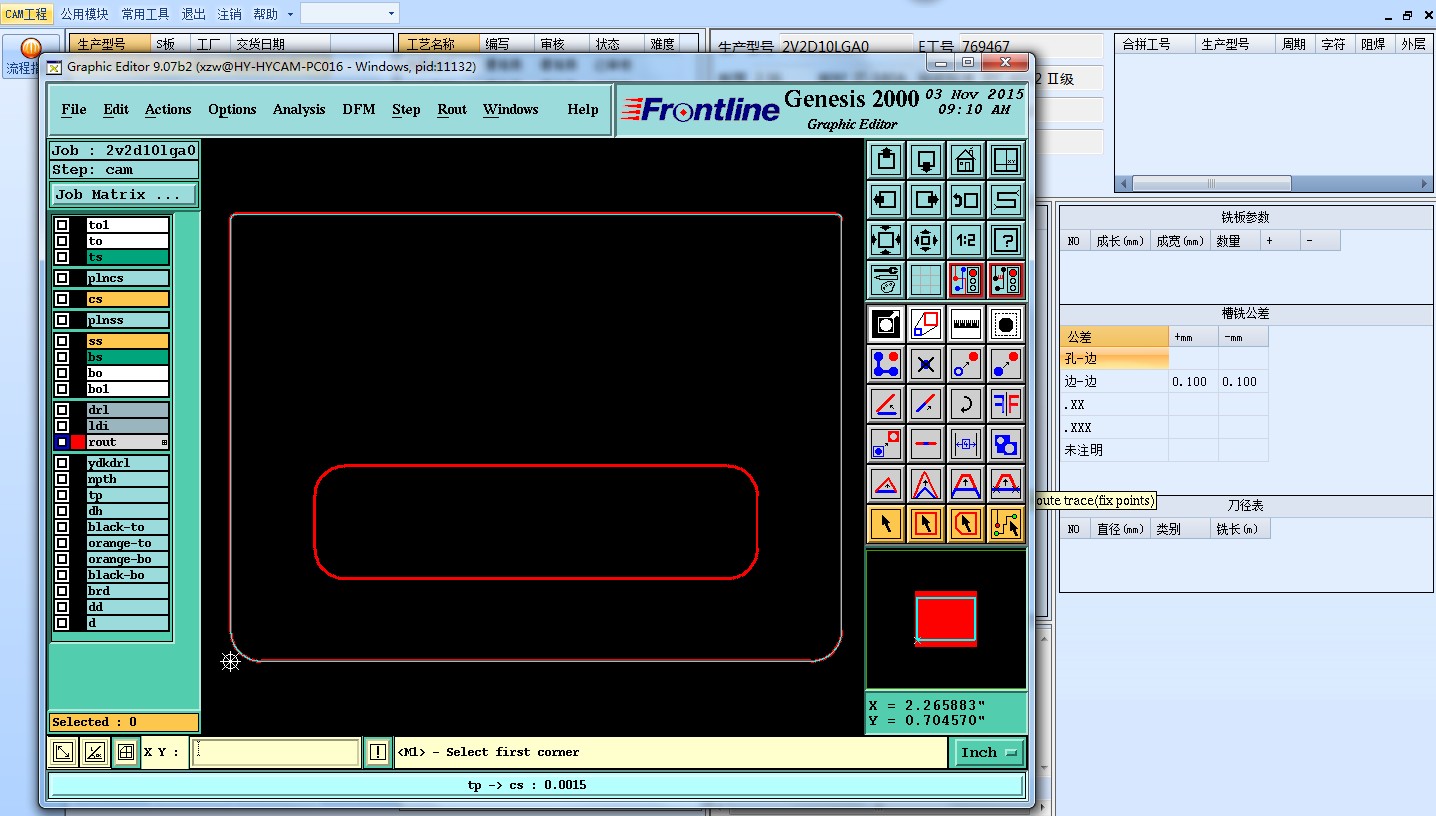Open the small arrow dropdown after 帮助
Viewport: 1436px width, 816px height.
pyautogui.click(x=290, y=14)
